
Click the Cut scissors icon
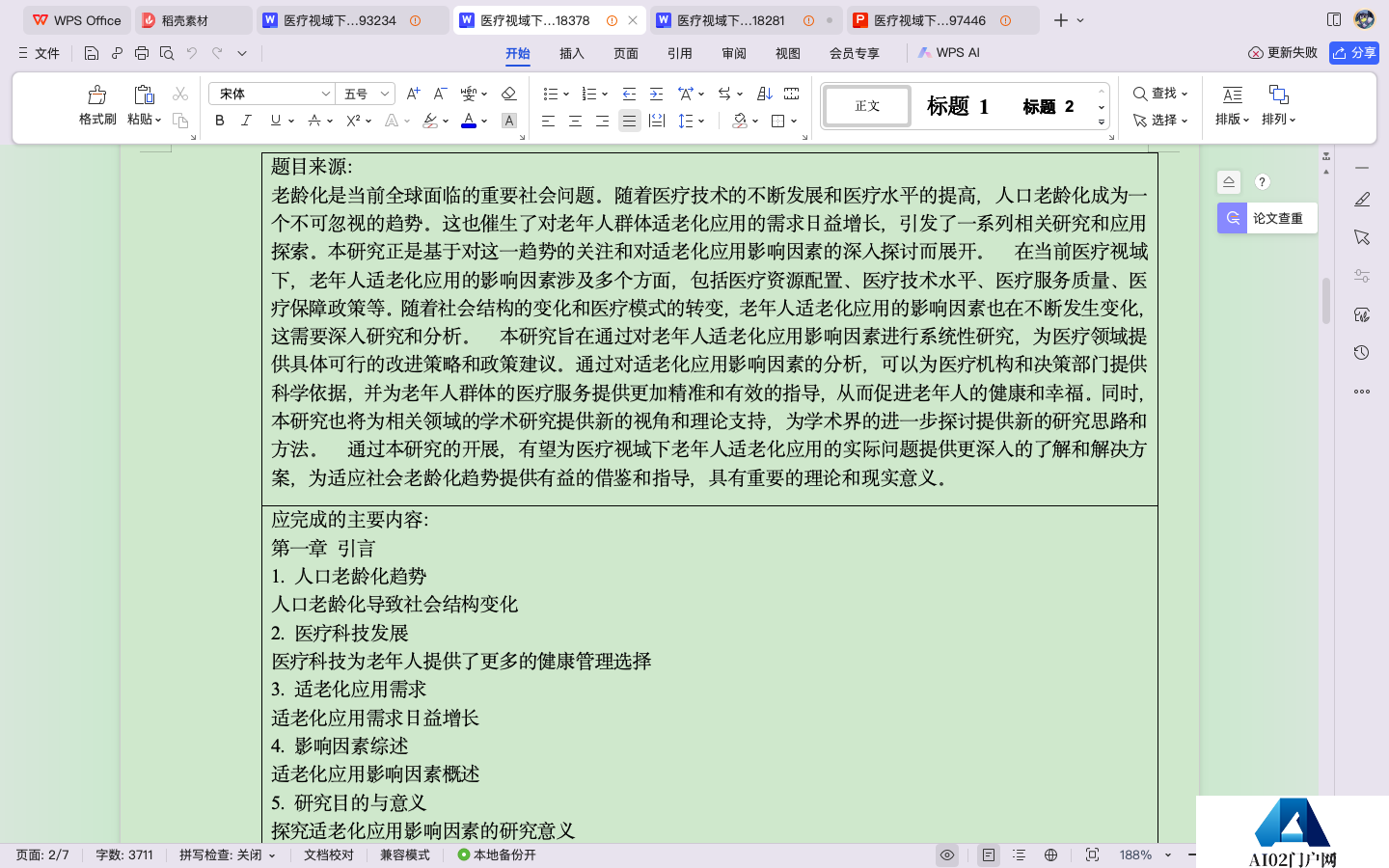pos(180,94)
